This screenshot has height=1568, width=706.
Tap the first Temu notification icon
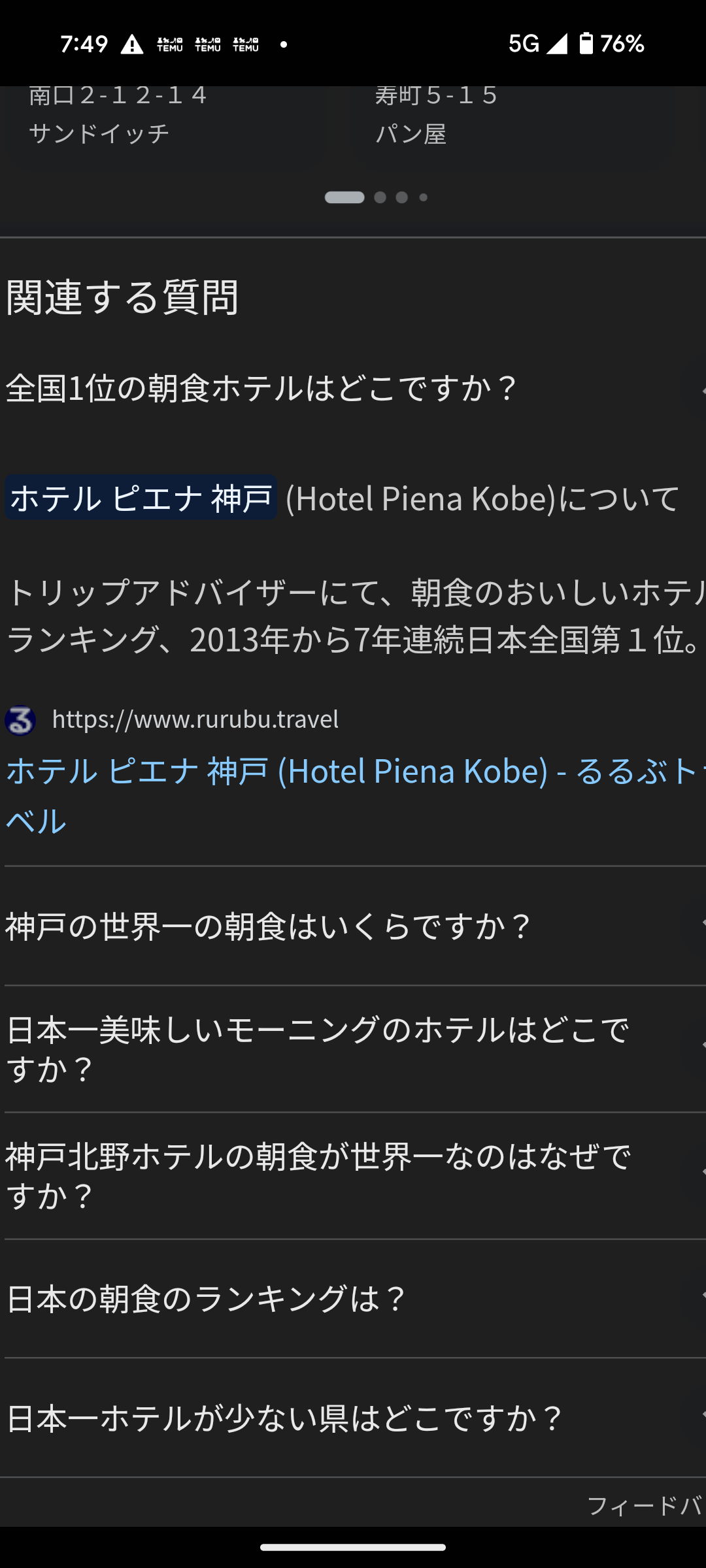tap(170, 44)
